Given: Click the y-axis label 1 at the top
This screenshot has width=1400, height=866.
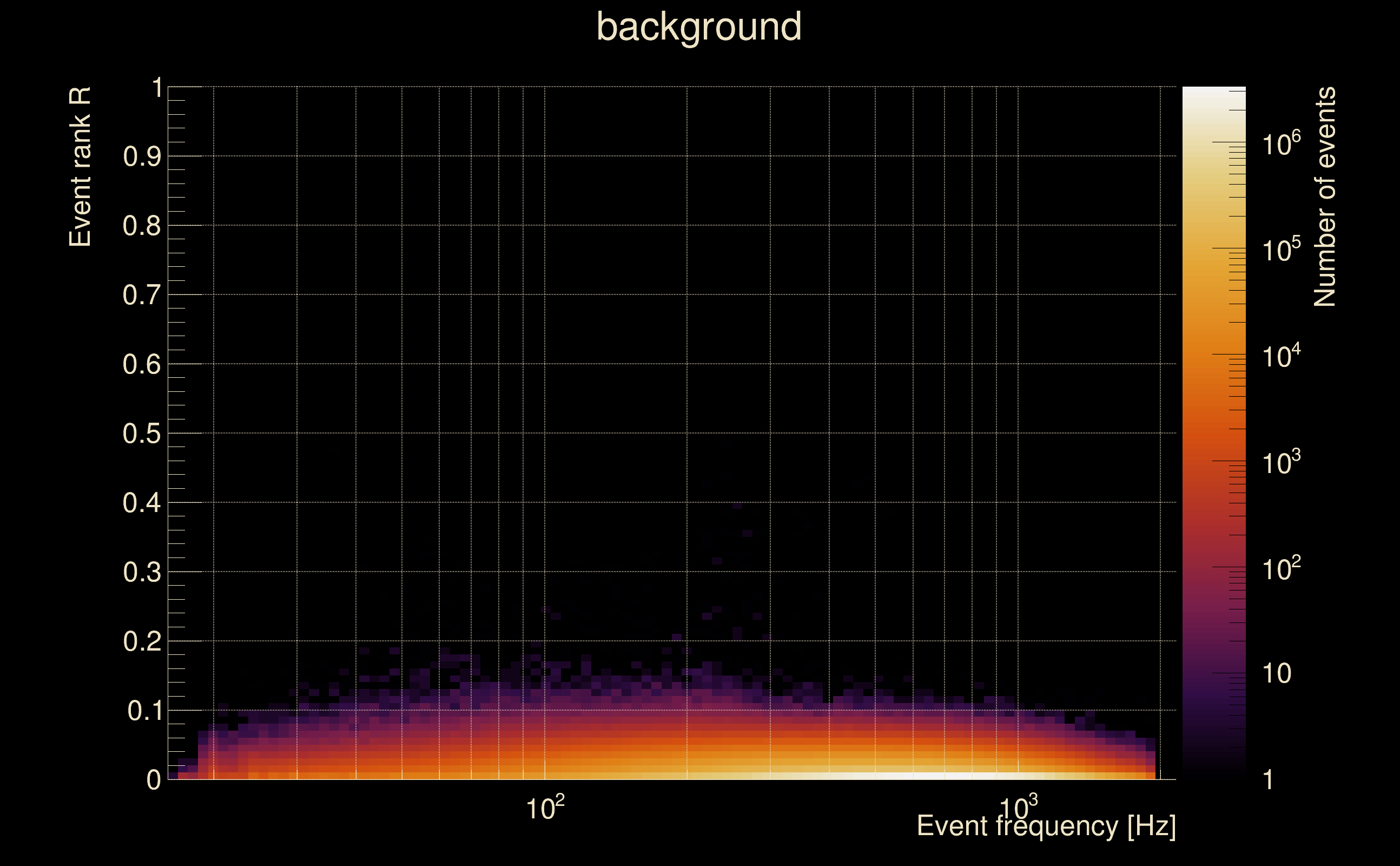Looking at the screenshot, I should tap(157, 88).
